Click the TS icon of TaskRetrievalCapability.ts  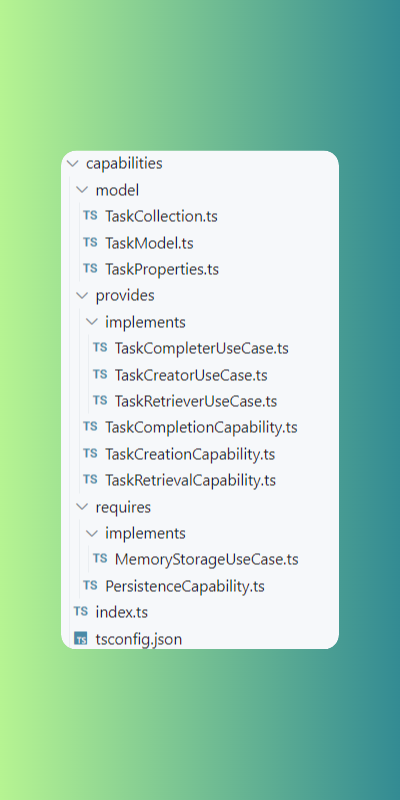[x=90, y=480]
